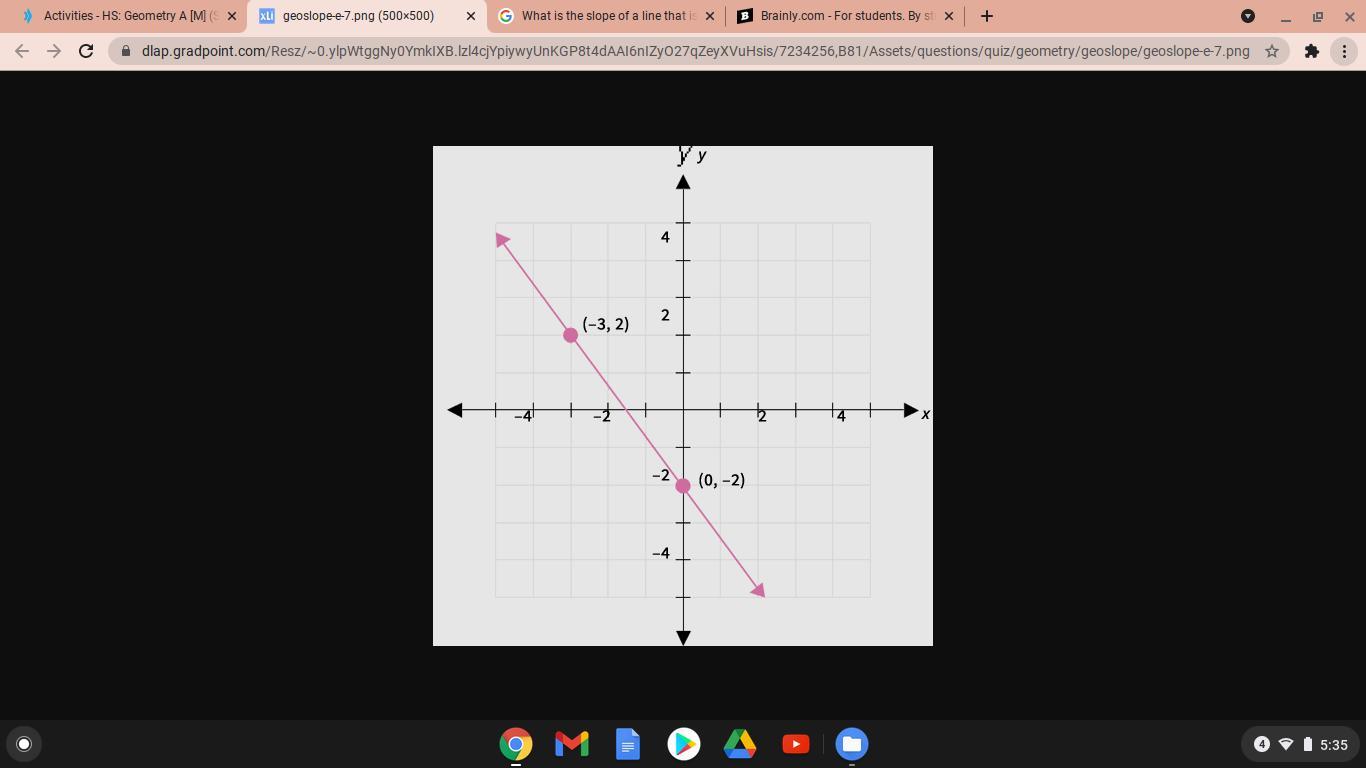Image resolution: width=1366 pixels, height=768 pixels.
Task: Open the 5:35 clock status area
Action: point(1334,744)
